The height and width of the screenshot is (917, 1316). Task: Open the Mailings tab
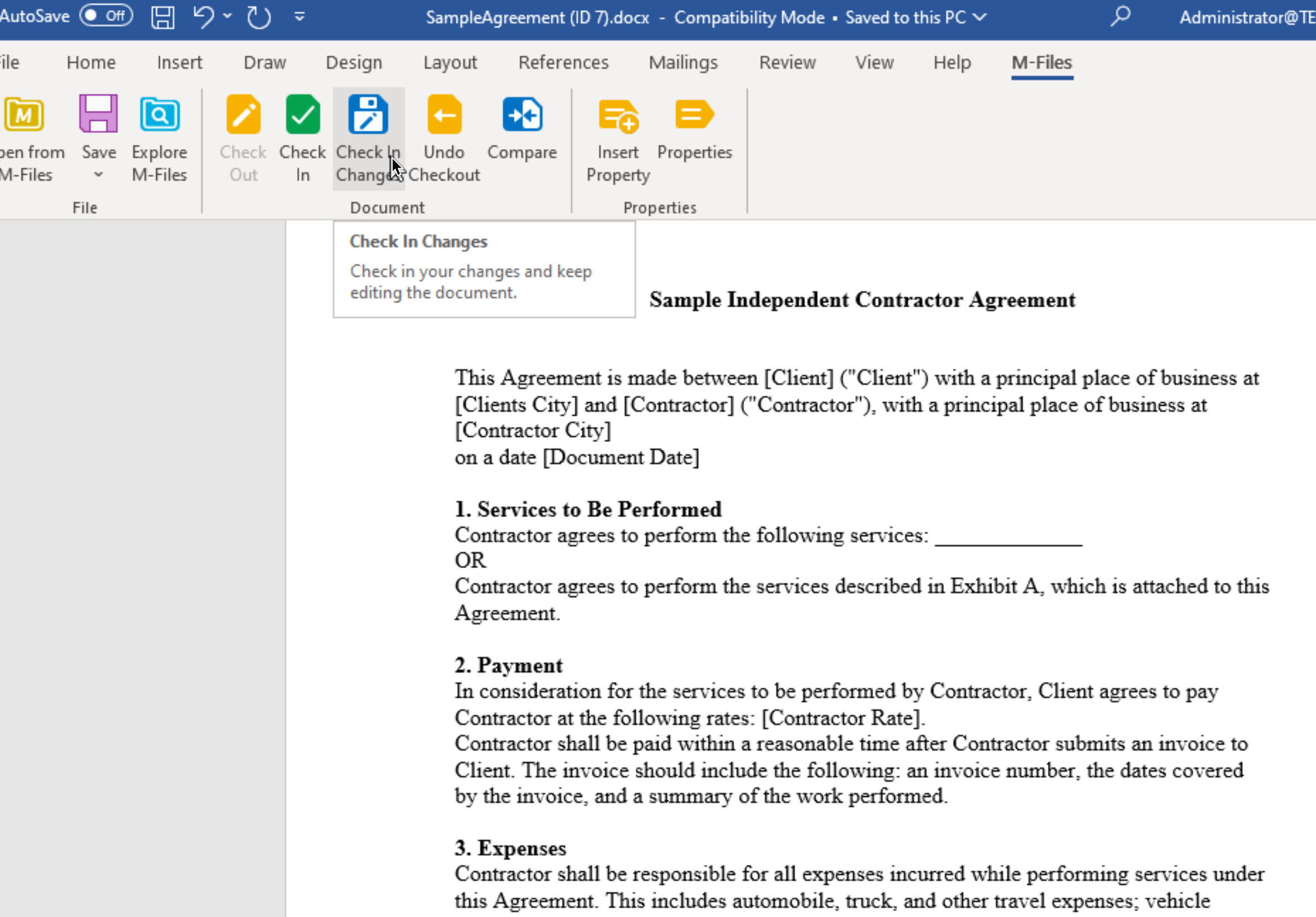[x=683, y=62]
